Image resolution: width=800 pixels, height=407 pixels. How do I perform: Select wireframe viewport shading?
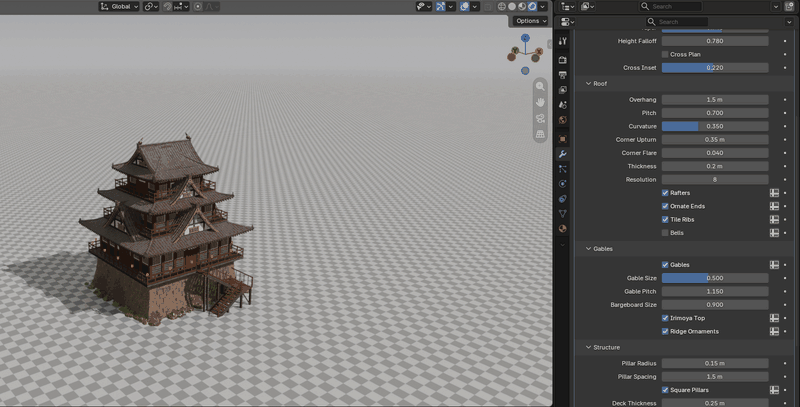coord(502,7)
